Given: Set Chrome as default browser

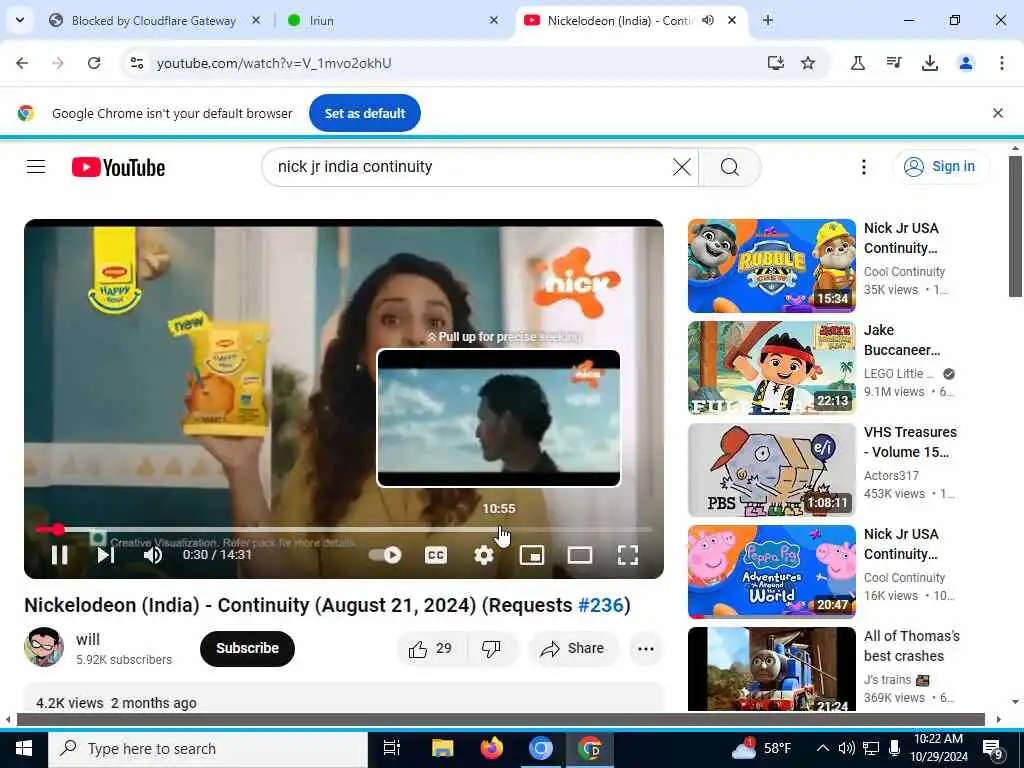Looking at the screenshot, I should click(x=364, y=113).
